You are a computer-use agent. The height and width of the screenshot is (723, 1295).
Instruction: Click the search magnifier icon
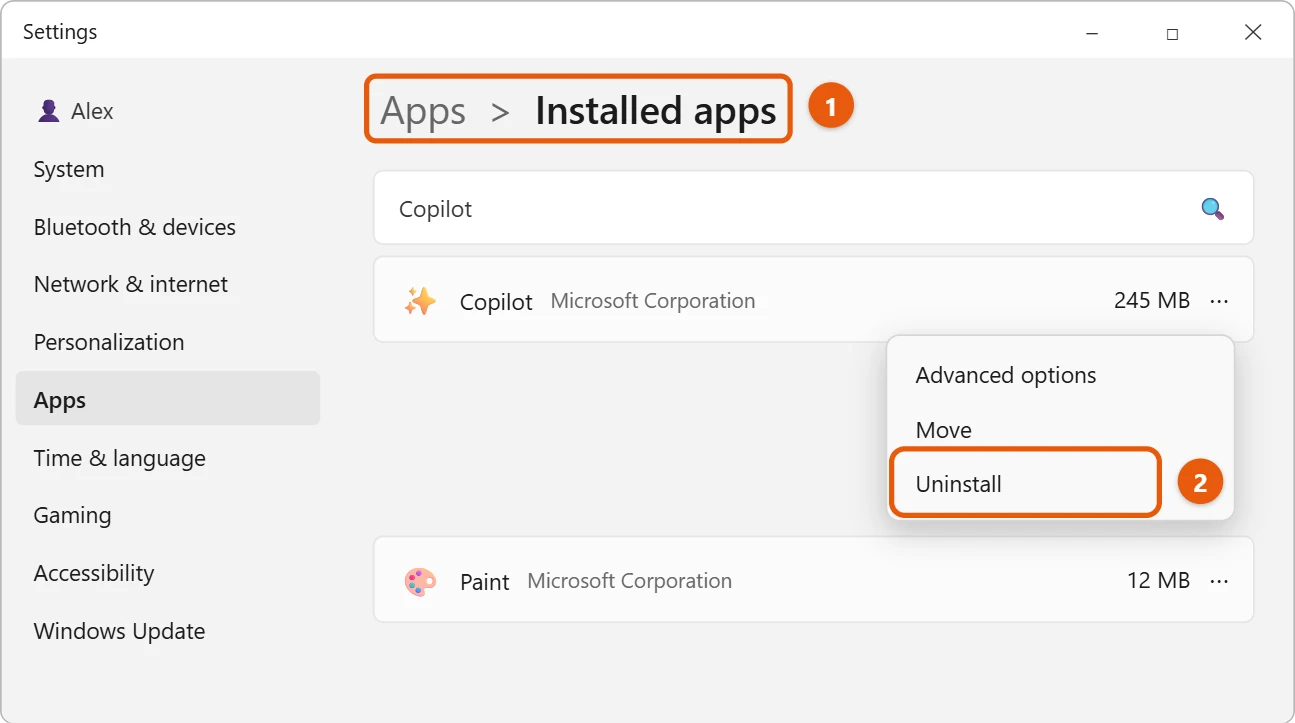(1212, 209)
